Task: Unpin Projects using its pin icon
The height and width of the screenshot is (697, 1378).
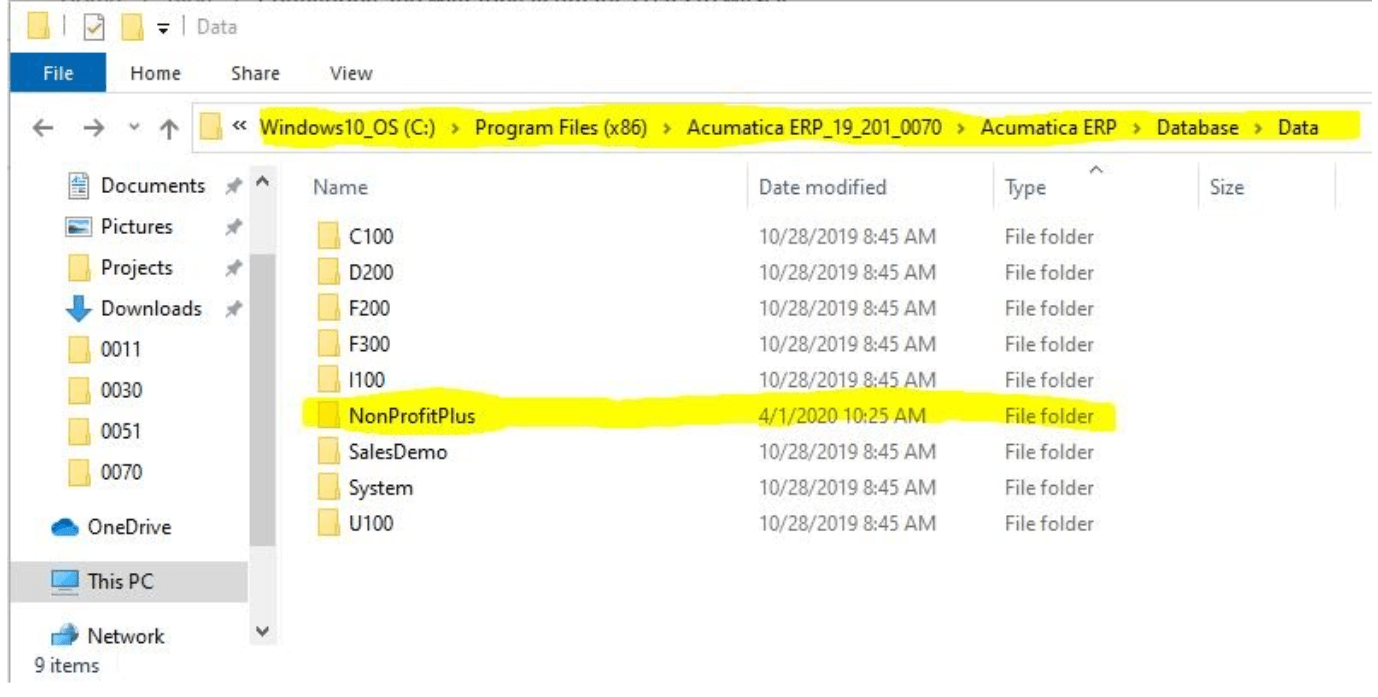Action: [232, 269]
